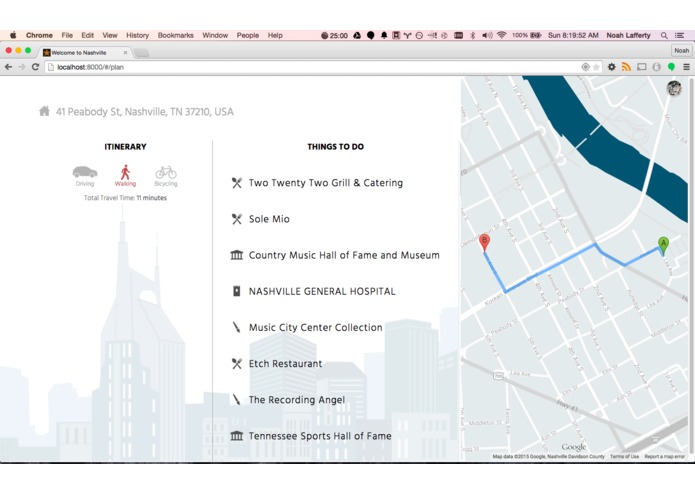
Task: Open Etch Restaurant entry
Action: click(285, 364)
